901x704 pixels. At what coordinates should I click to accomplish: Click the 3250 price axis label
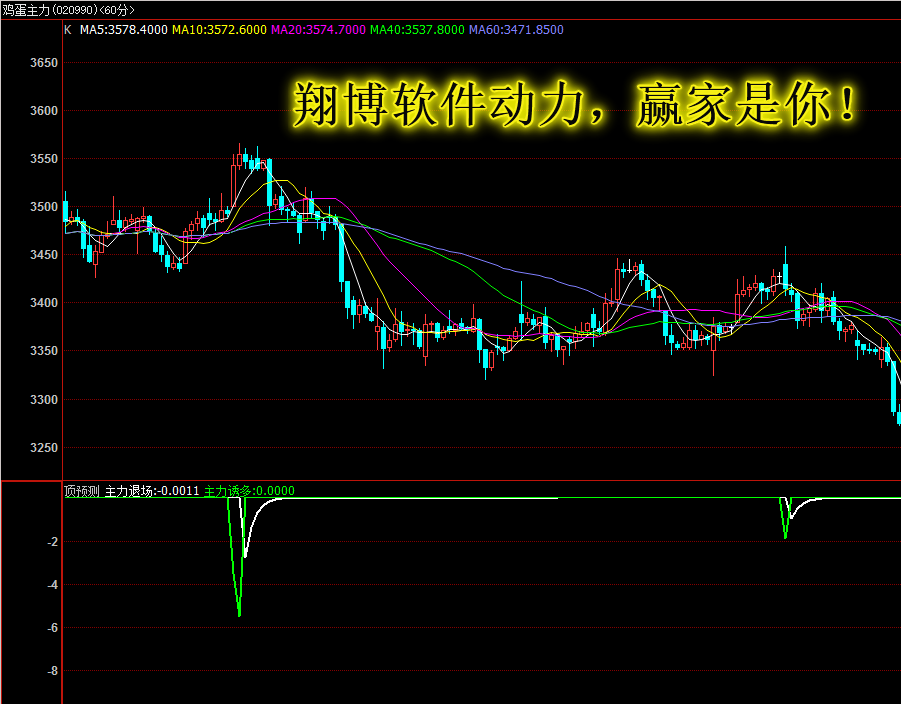(44, 448)
